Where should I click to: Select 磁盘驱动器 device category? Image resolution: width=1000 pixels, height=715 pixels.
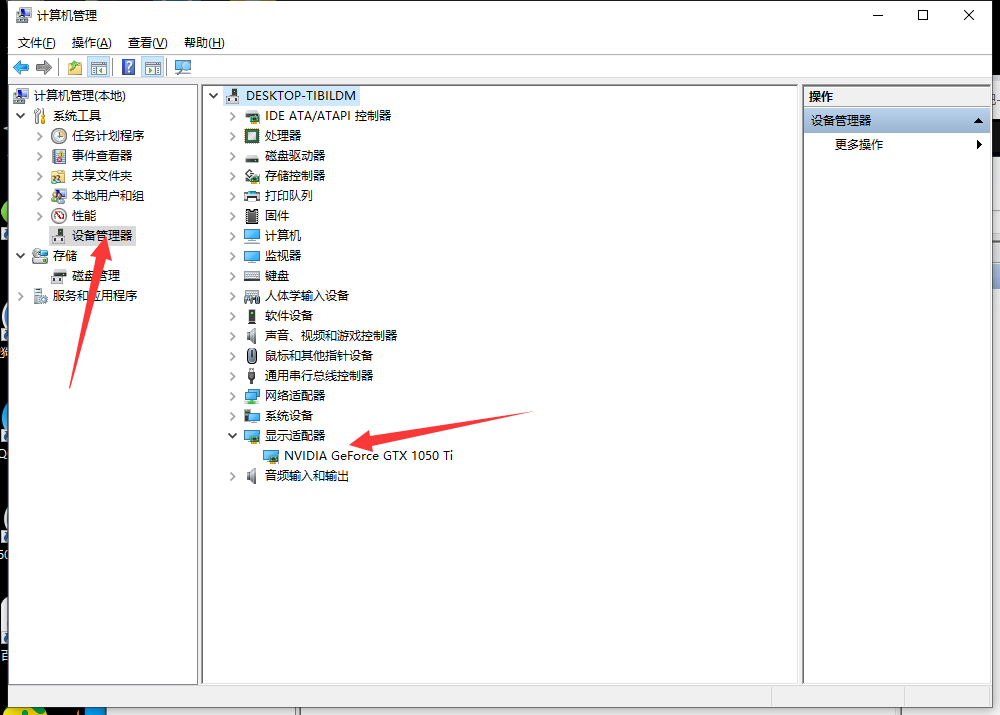click(x=294, y=155)
